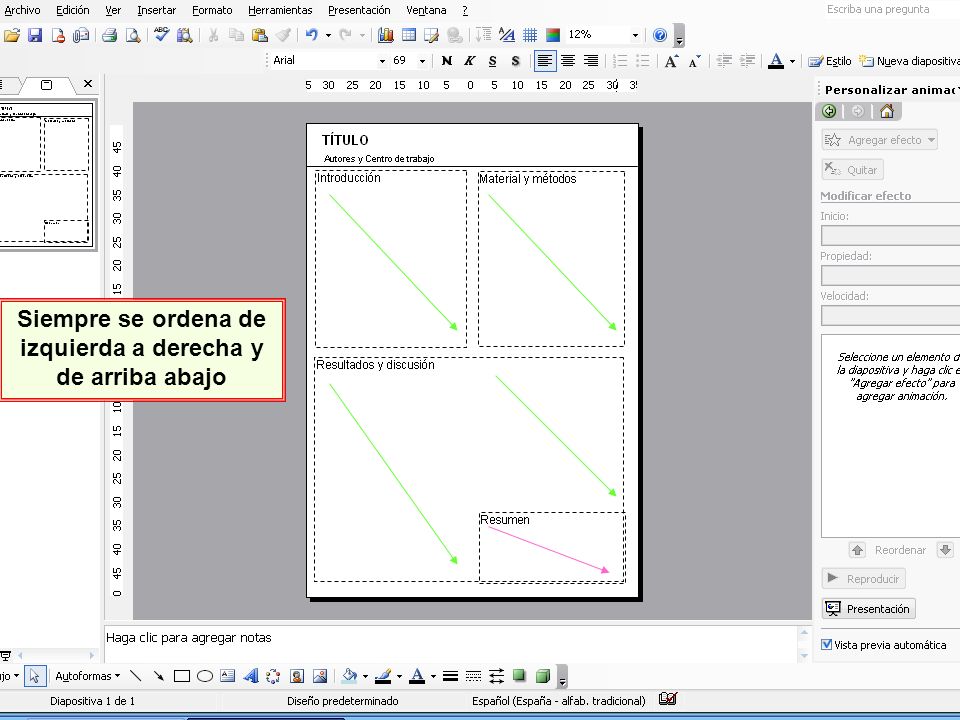Open the font size 69 dropdown
960x720 pixels.
[x=422, y=61]
